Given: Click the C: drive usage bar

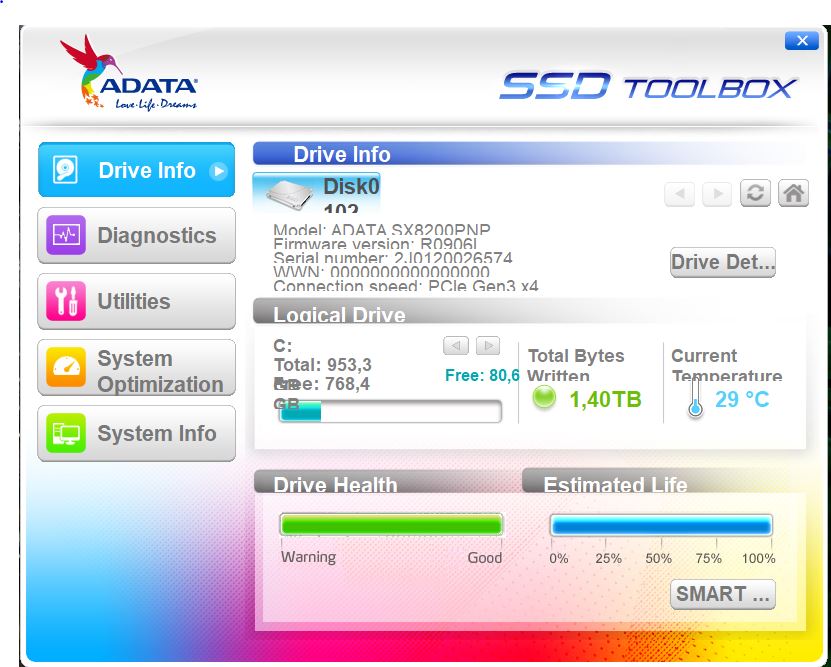Looking at the screenshot, I should [391, 411].
